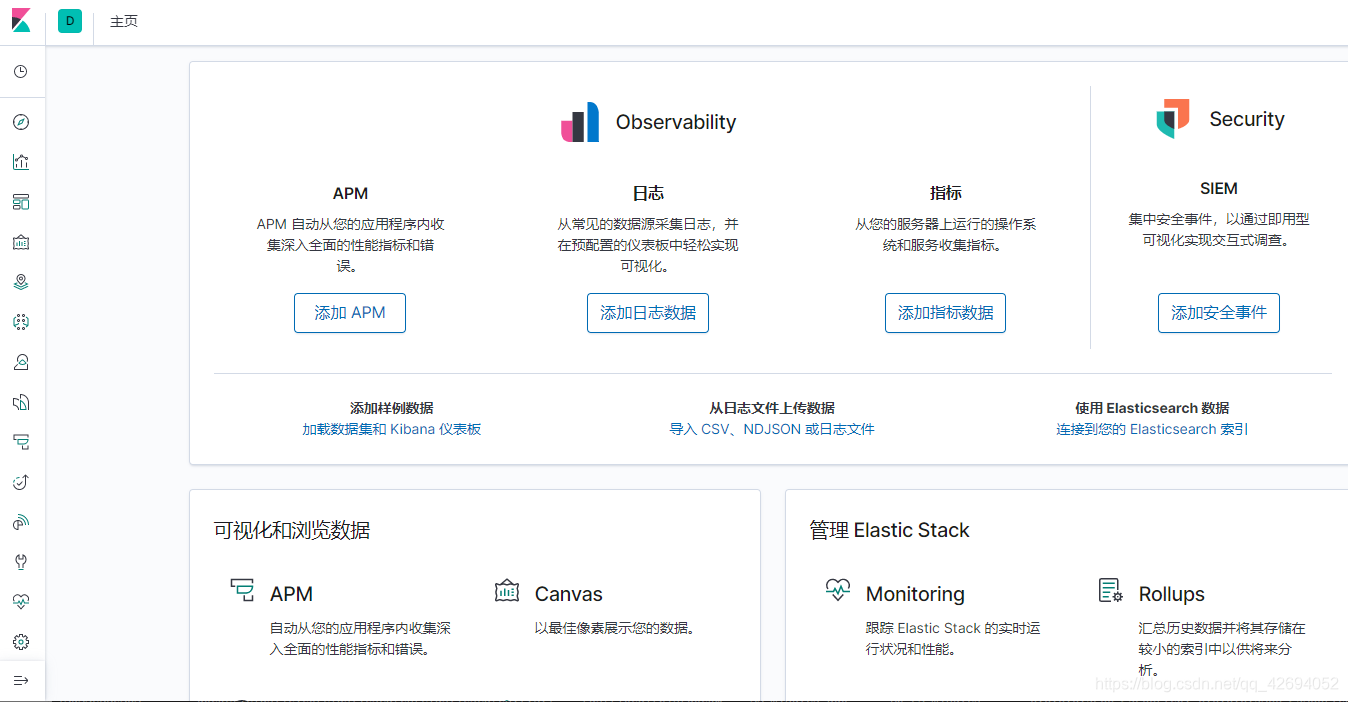Open Metrics from the sidebar icon
The width and height of the screenshot is (1348, 702).
21,362
